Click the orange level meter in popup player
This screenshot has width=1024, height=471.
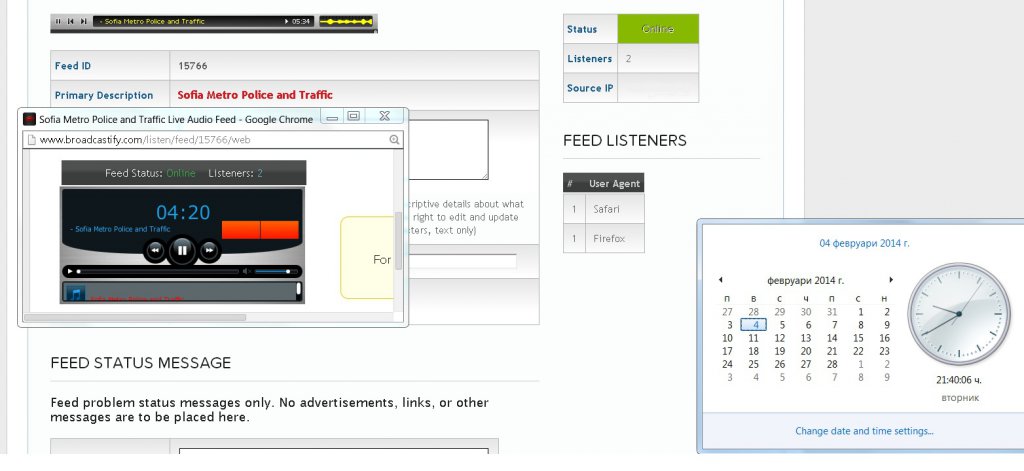261,230
